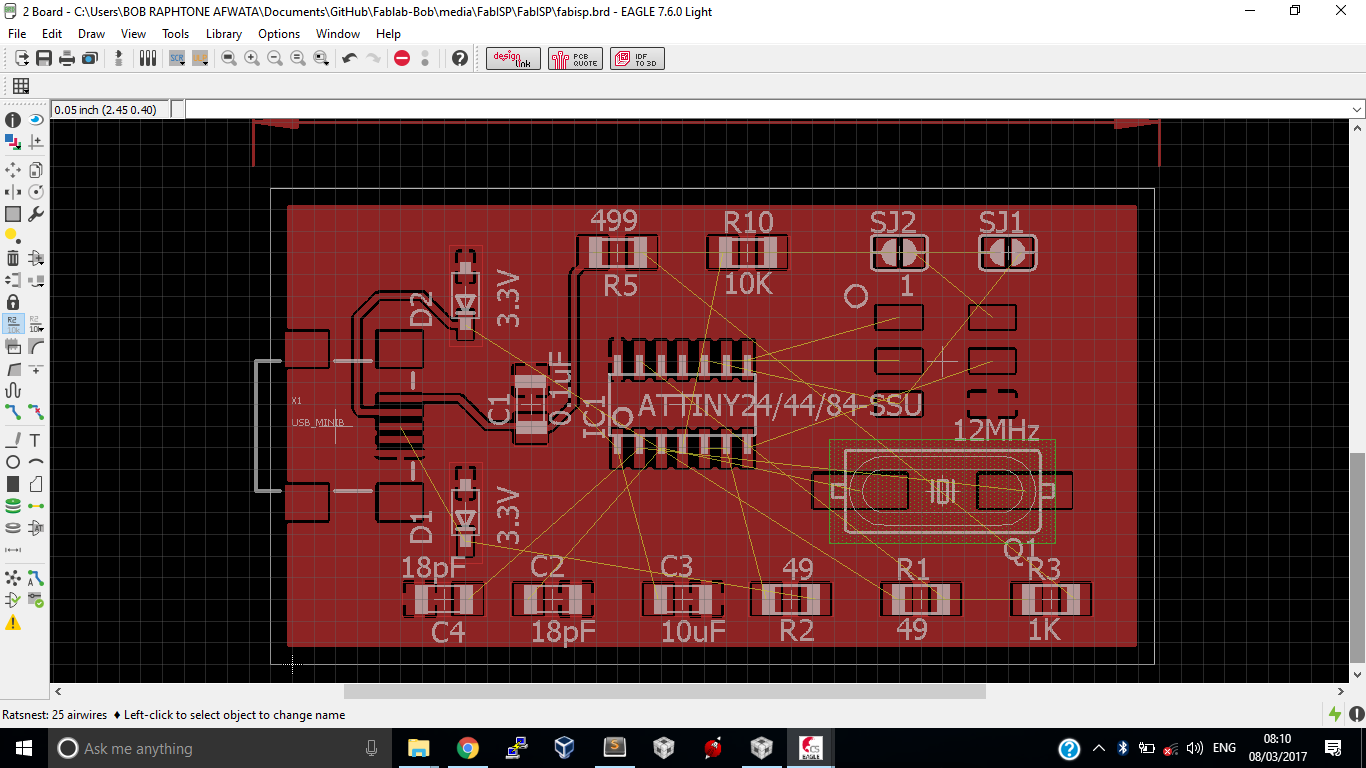The height and width of the screenshot is (768, 1366).
Task: Open the Zoom select dropdown
Action: pyautogui.click(x=321, y=59)
